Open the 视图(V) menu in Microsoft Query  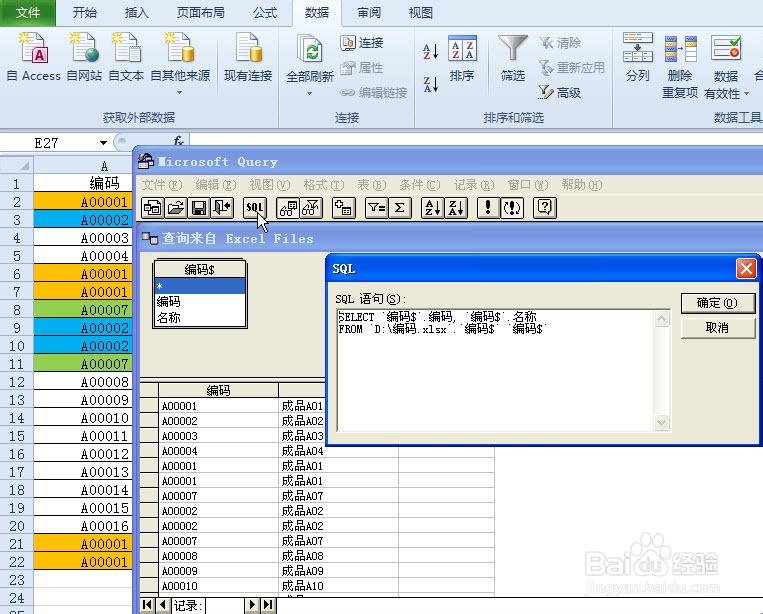[x=270, y=185]
